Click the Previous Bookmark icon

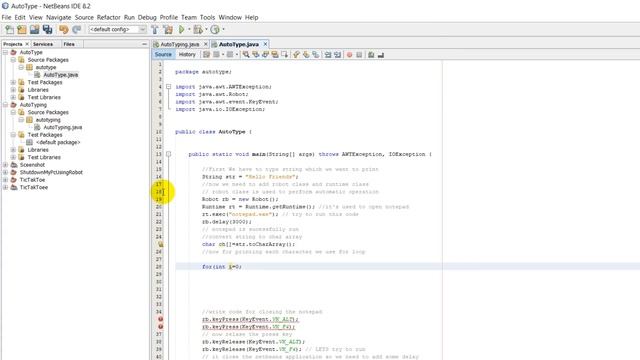coord(296,54)
